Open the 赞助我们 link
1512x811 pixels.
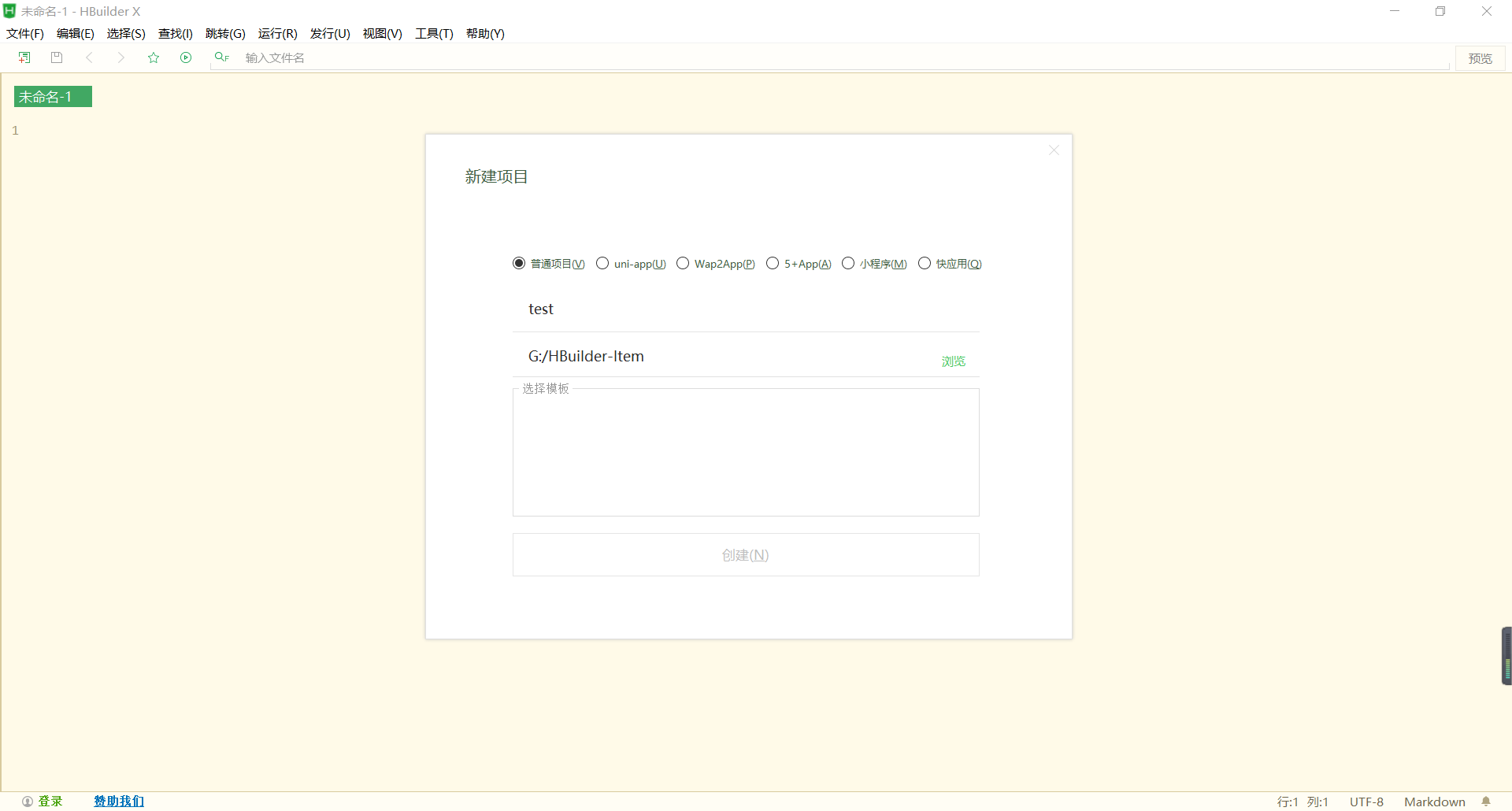click(x=119, y=801)
